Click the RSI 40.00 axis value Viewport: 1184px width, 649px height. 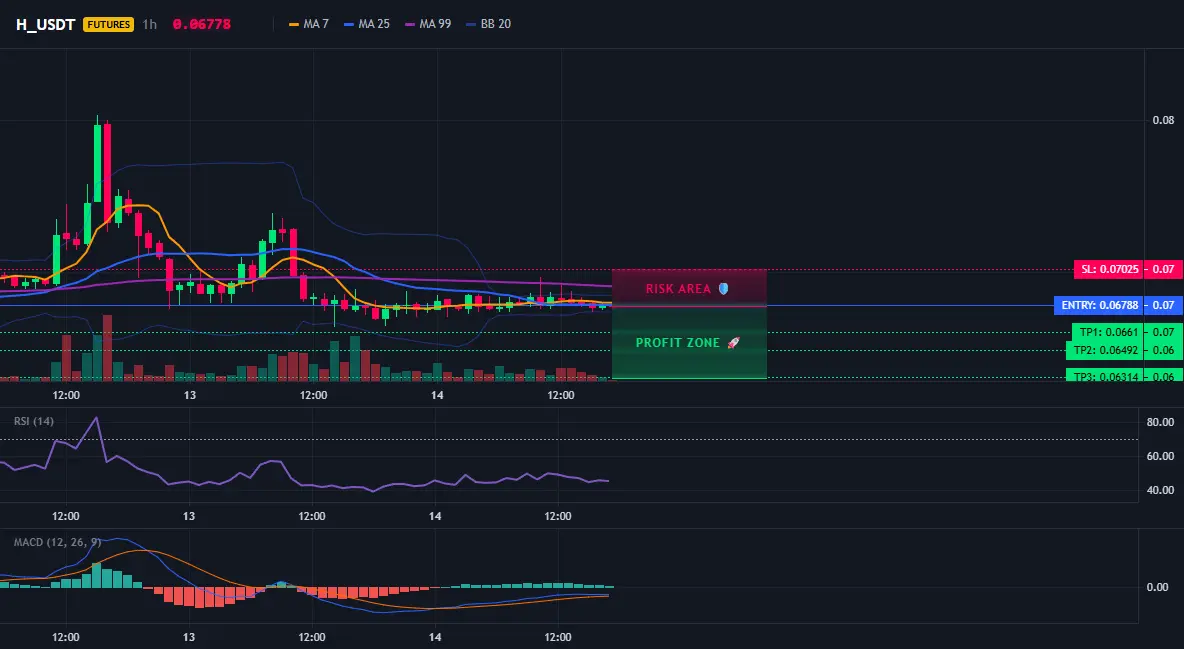(1161, 490)
